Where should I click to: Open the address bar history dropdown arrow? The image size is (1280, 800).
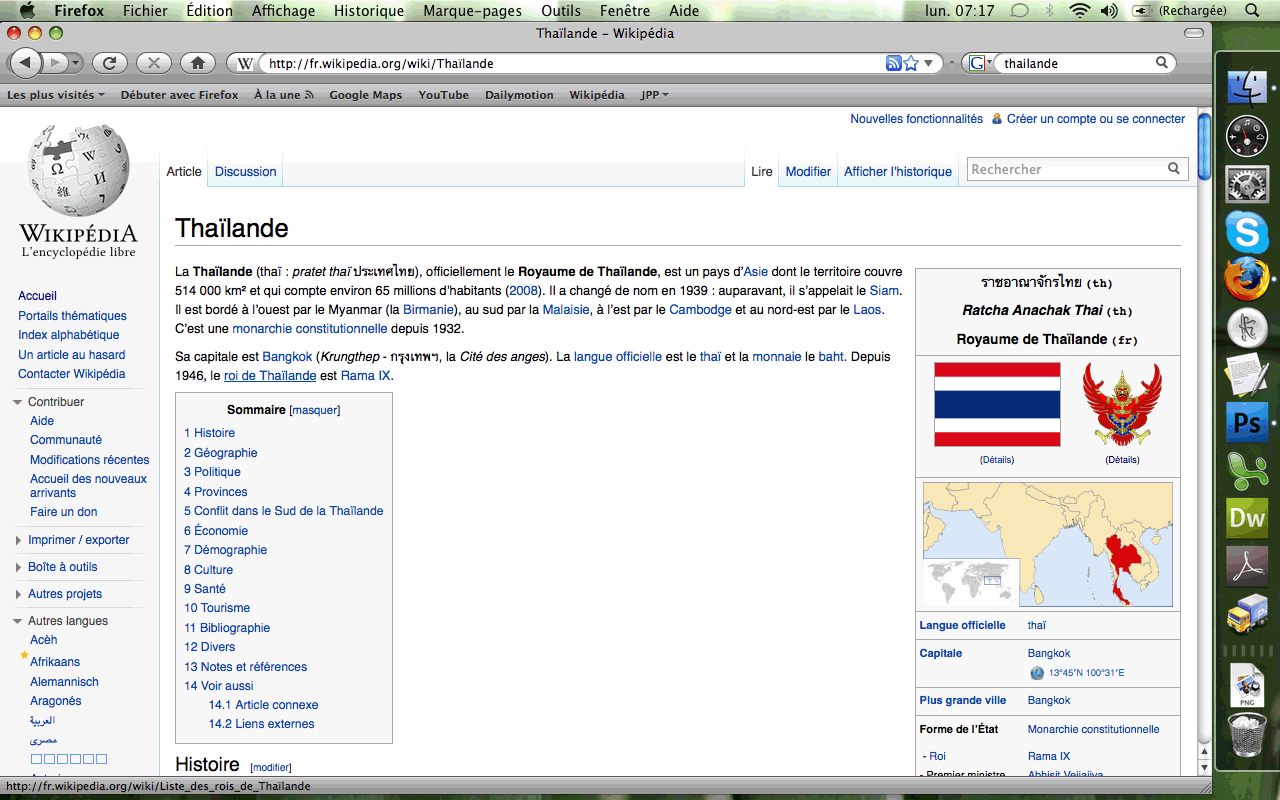(928, 63)
